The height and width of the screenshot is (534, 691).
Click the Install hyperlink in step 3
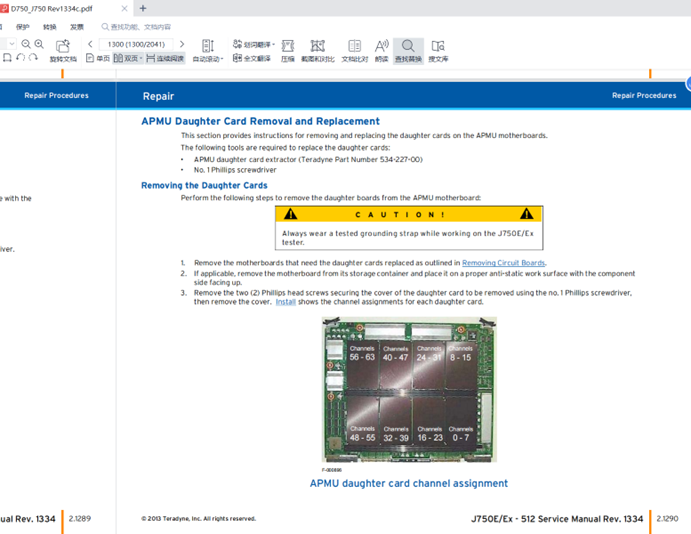tap(285, 301)
